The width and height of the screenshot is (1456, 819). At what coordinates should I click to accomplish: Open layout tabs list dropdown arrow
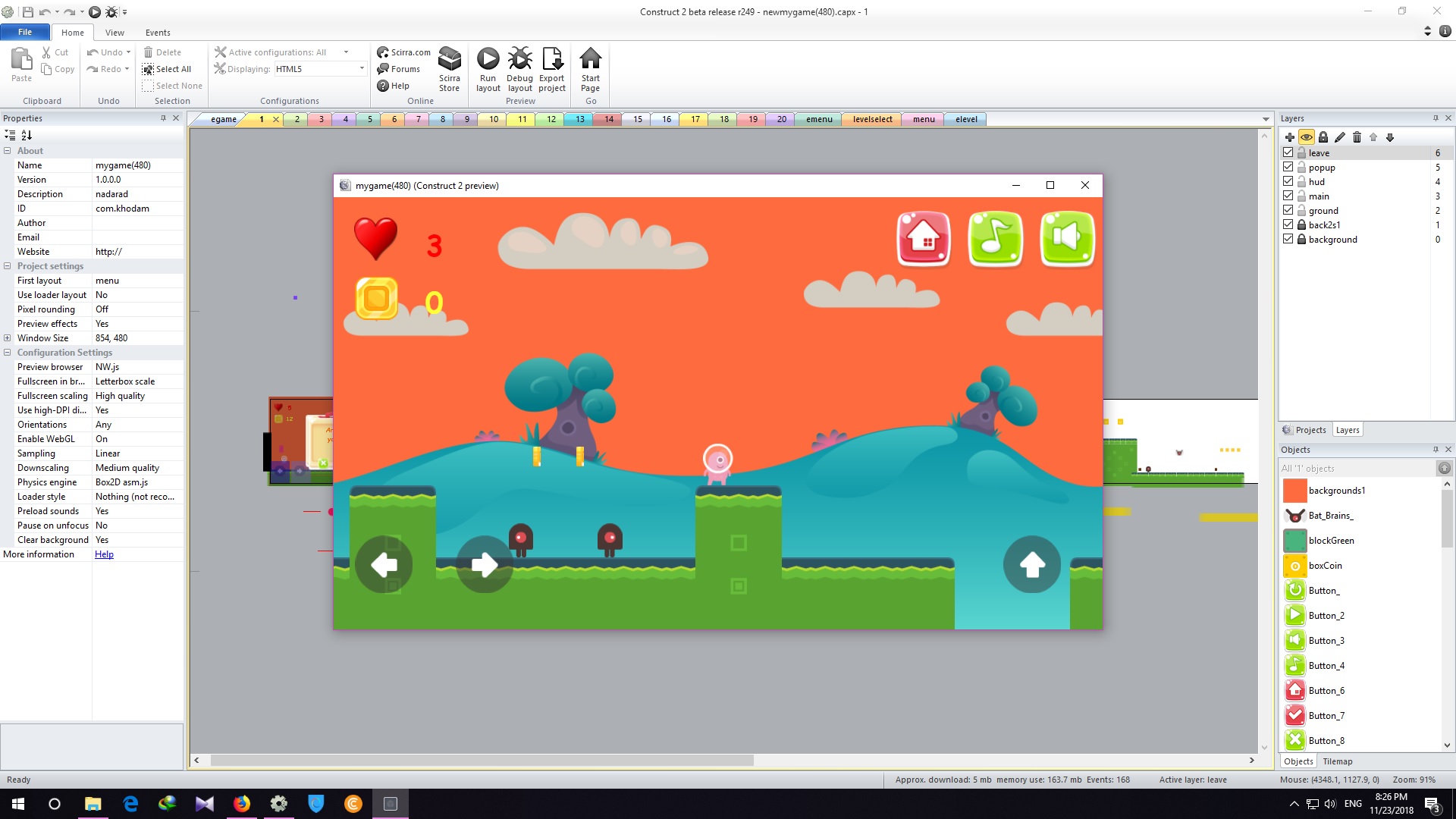point(1266,119)
